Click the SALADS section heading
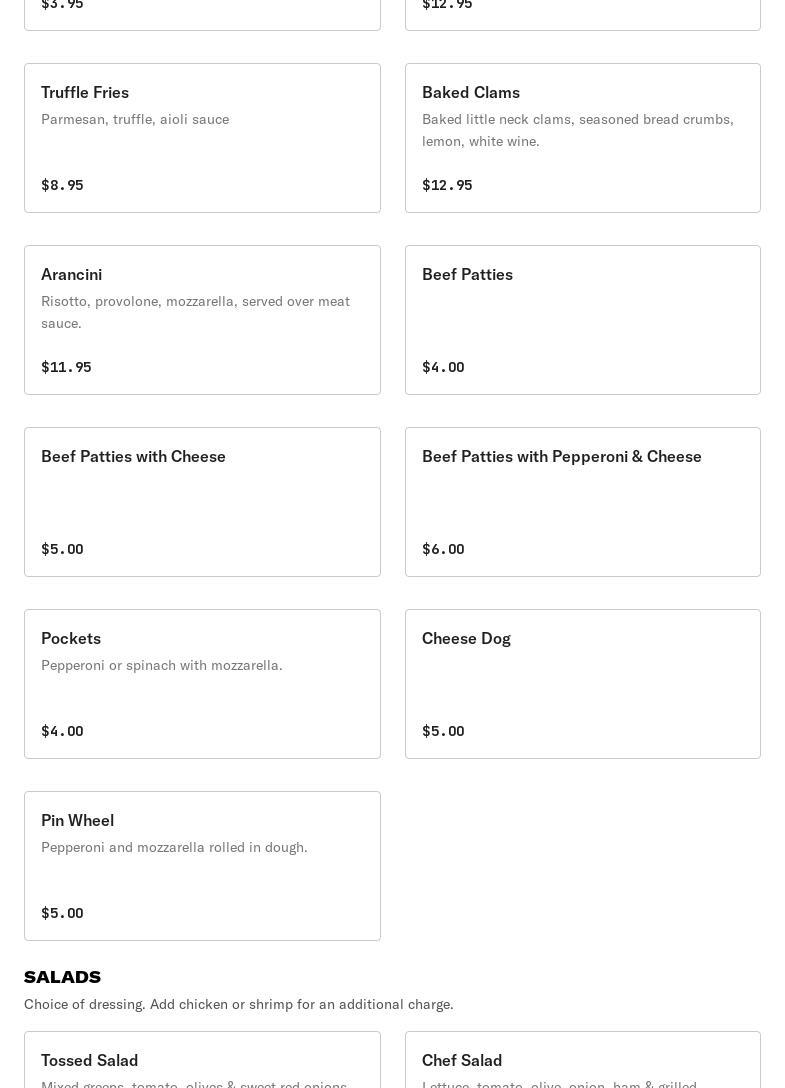This screenshot has width=785, height=1088. coord(62,977)
